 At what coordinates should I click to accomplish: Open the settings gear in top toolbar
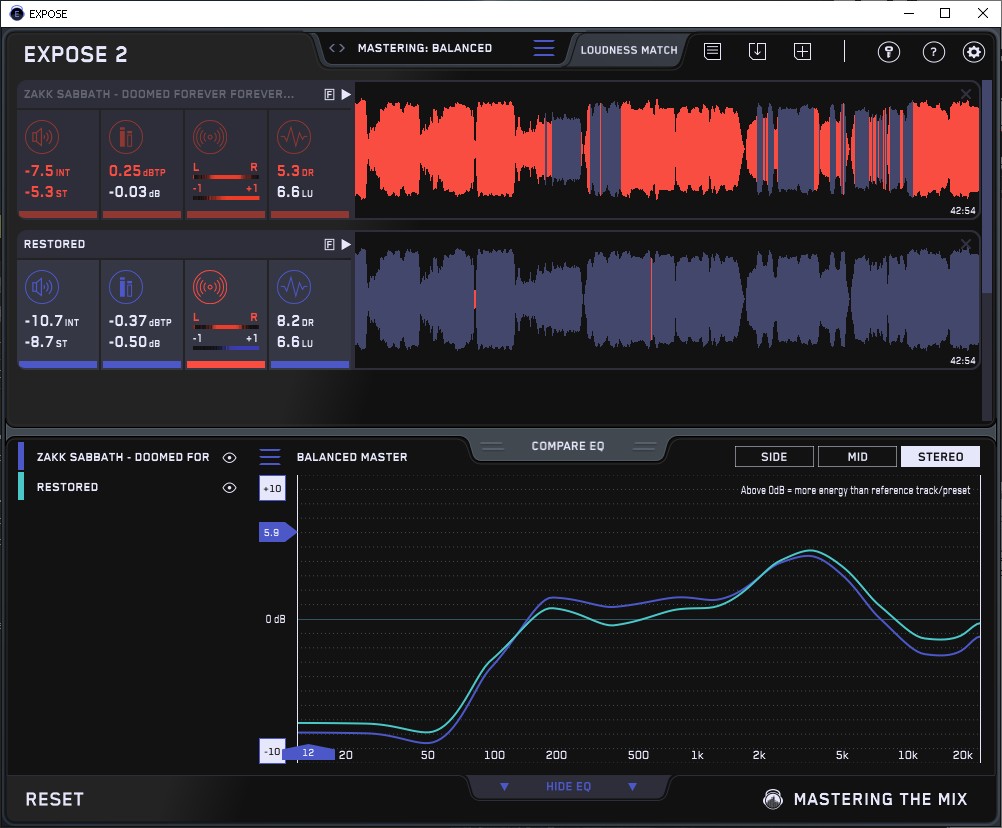[x=973, y=52]
